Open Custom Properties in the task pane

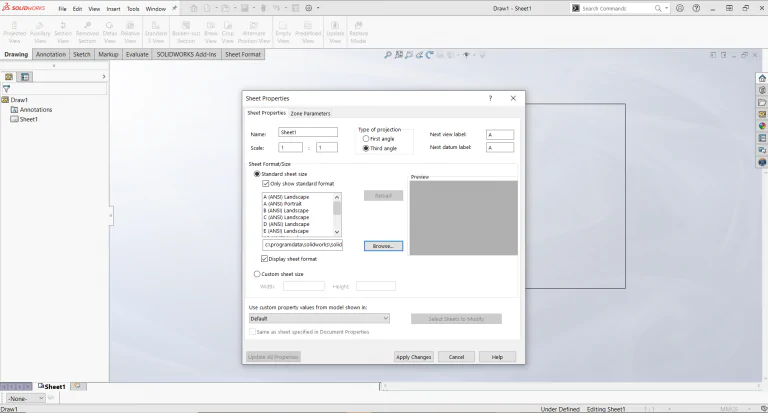click(x=762, y=138)
